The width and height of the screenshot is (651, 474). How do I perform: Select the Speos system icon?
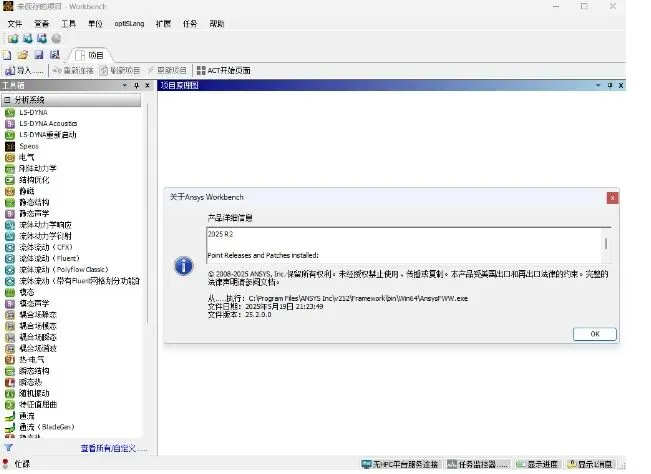pos(10,146)
